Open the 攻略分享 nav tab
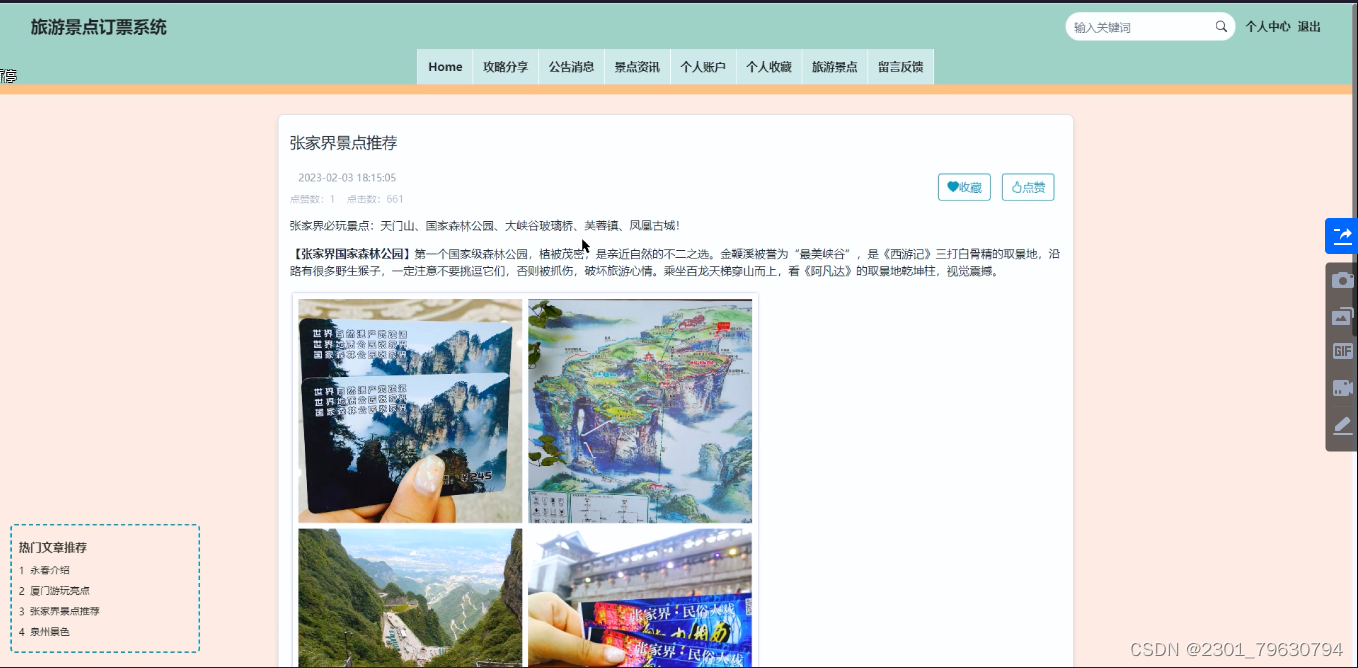1358x668 pixels. click(x=505, y=67)
